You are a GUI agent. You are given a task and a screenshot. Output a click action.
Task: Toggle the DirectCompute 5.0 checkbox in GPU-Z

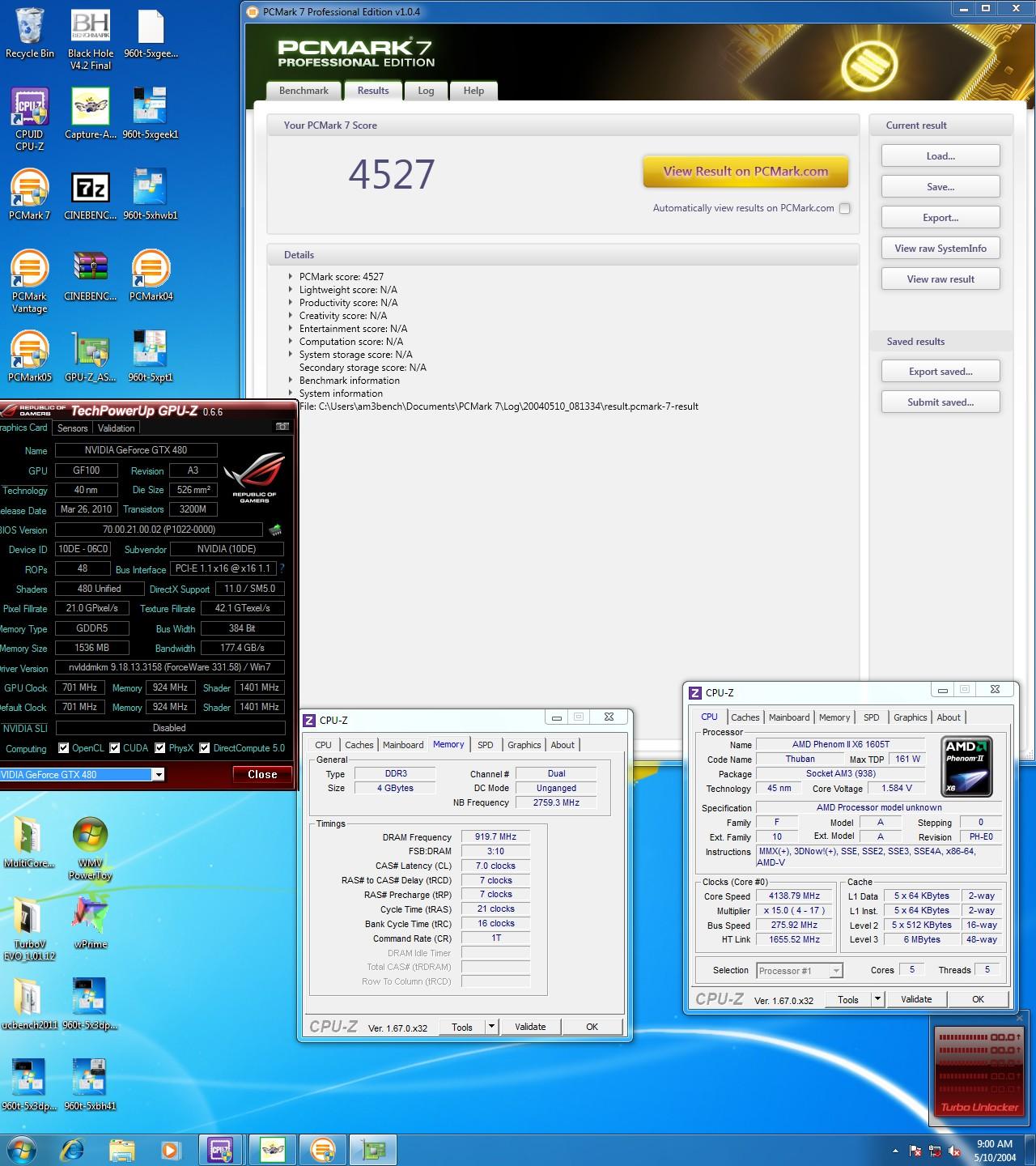coord(205,748)
